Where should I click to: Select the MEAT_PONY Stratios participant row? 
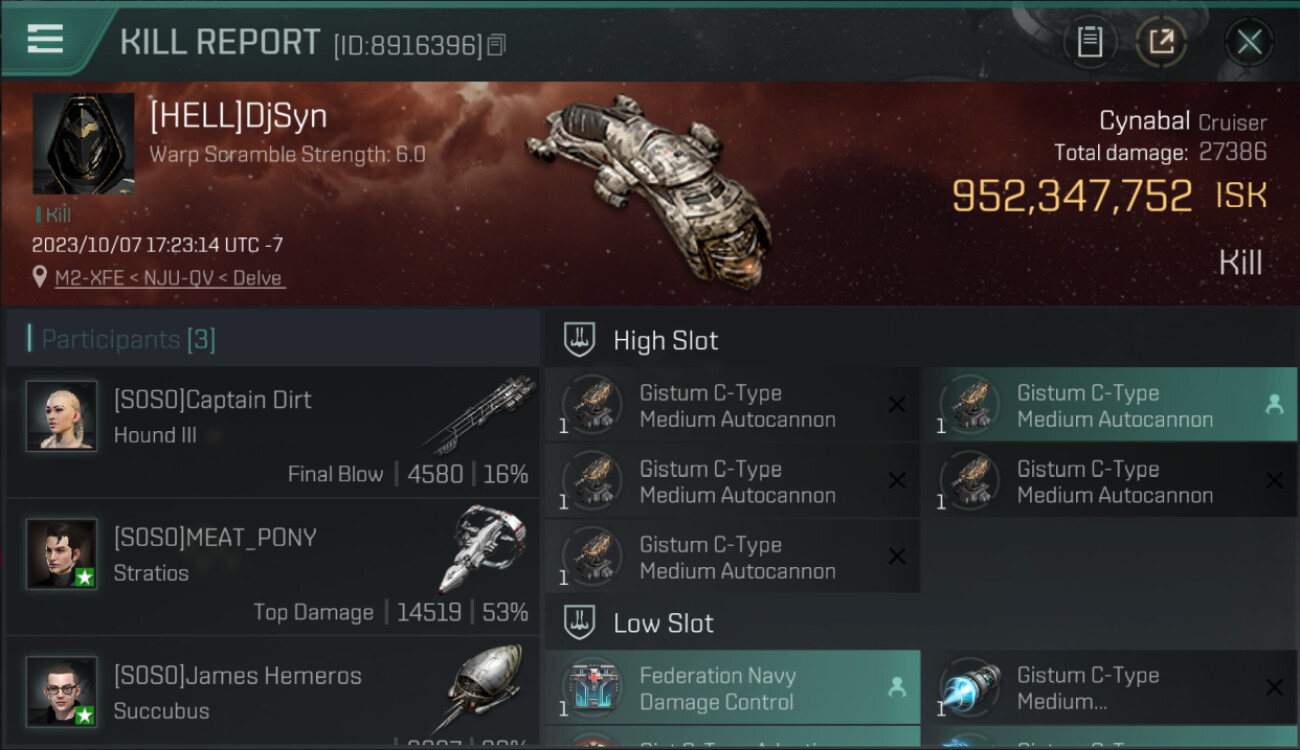pyautogui.click(x=273, y=568)
